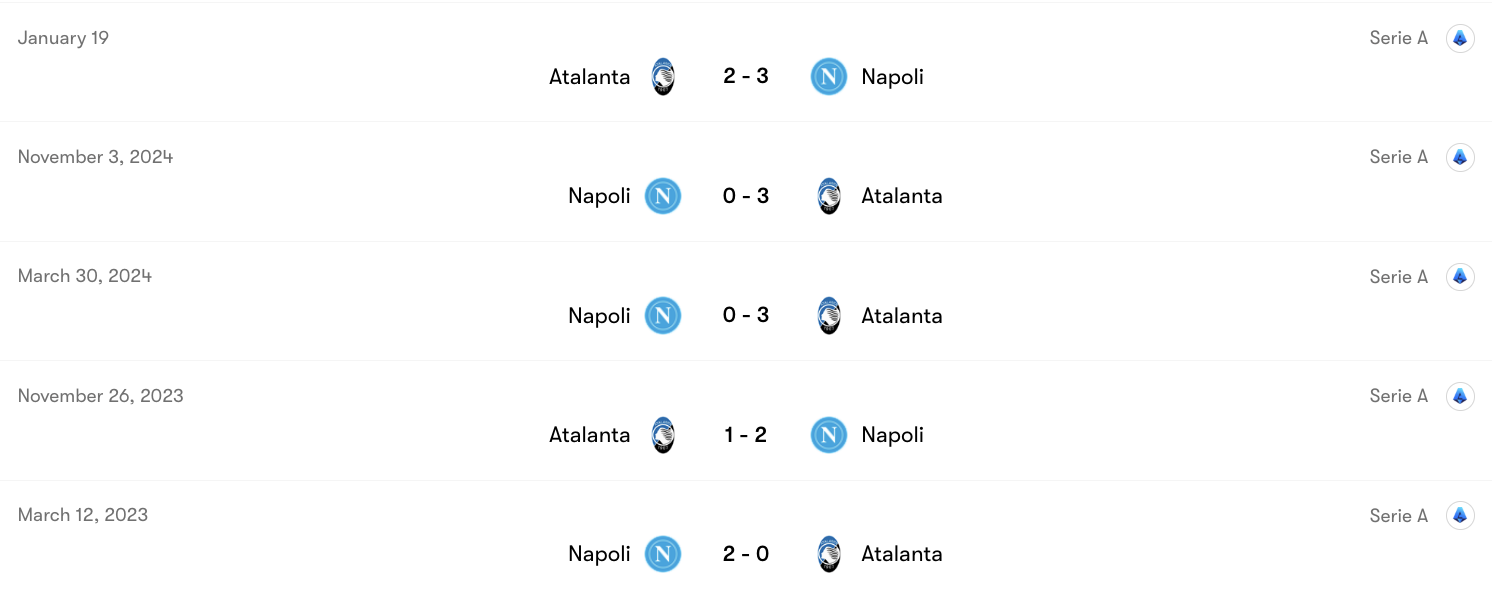1492x590 pixels.
Task: Click the Napoli logo in the March 12, 2023 match
Action: coord(663,554)
